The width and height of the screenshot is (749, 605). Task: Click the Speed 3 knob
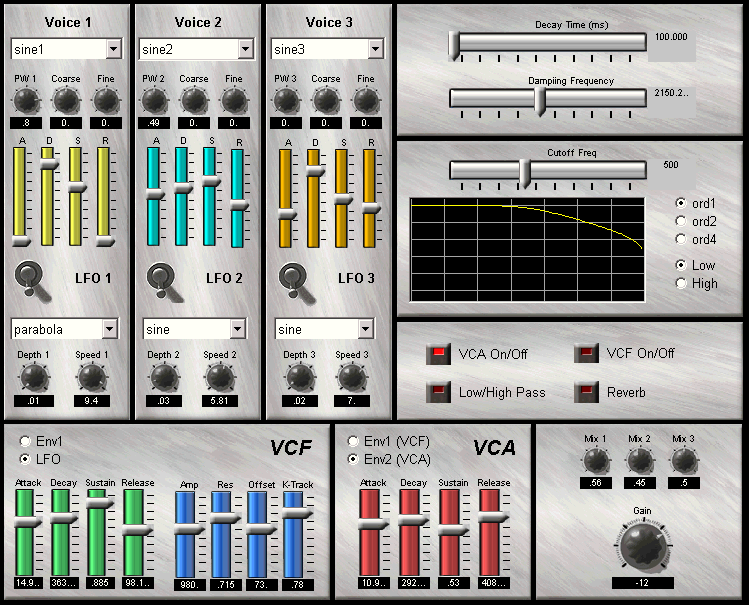click(x=352, y=377)
